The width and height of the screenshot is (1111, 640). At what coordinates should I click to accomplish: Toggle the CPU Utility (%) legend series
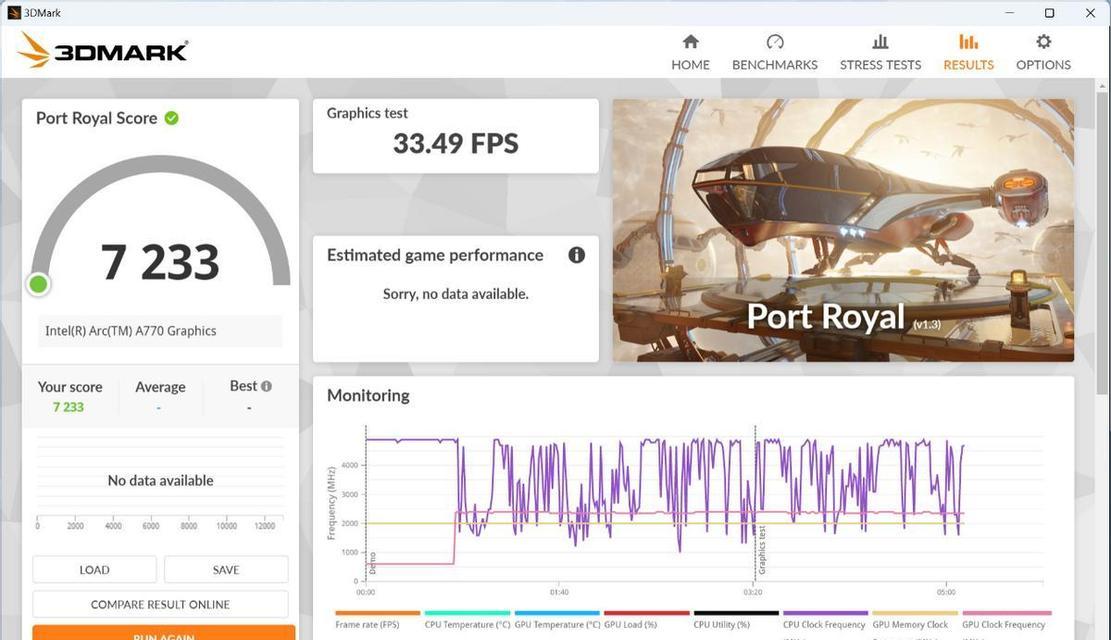(x=735, y=620)
